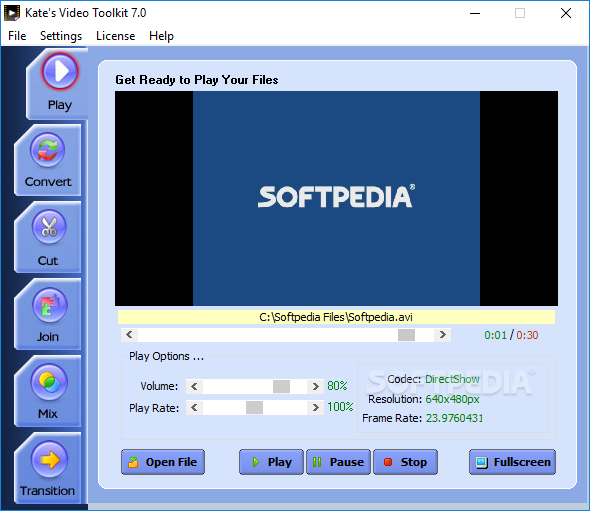Open the Transition module in the sidebar
This screenshot has width=590, height=511.
point(48,468)
